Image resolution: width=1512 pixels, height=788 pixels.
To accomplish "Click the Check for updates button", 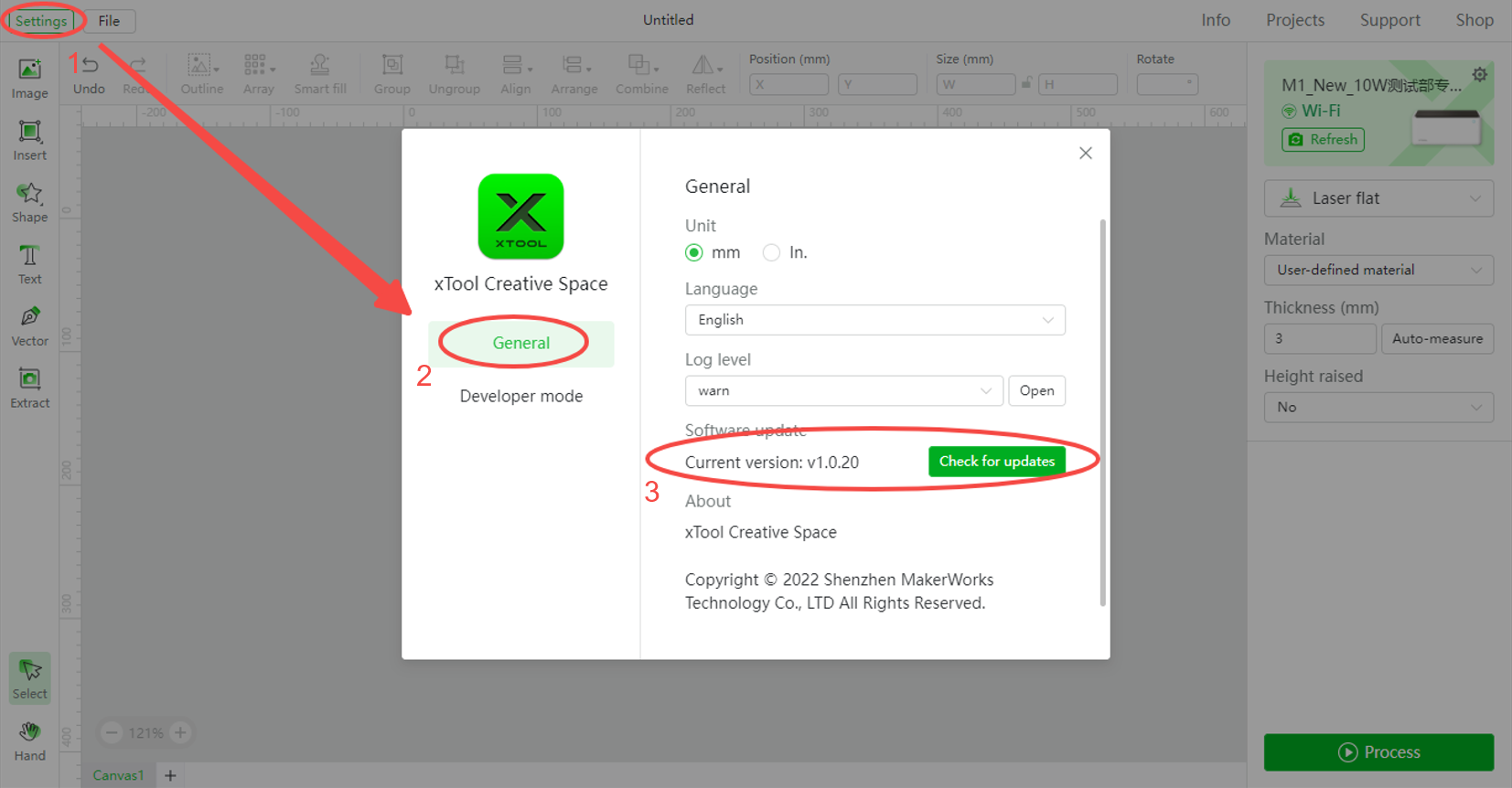I will [996, 462].
